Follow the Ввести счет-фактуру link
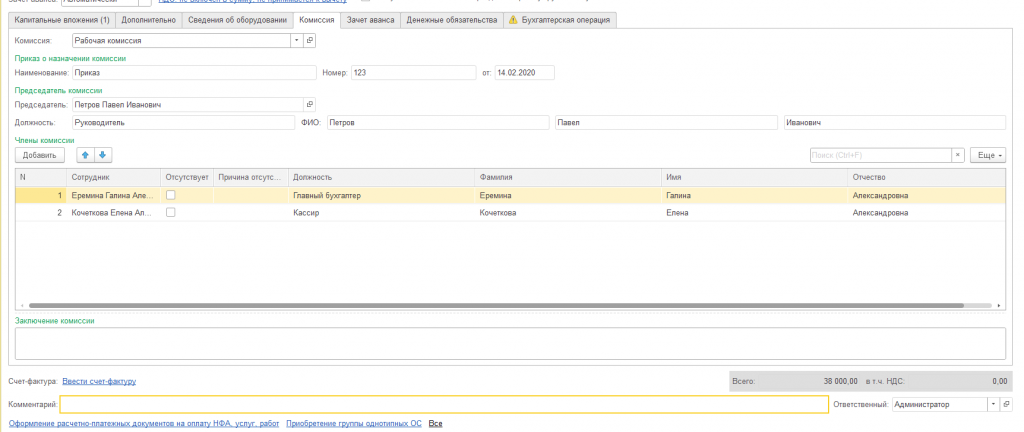This screenshot has height=432, width=1024. pos(99,381)
